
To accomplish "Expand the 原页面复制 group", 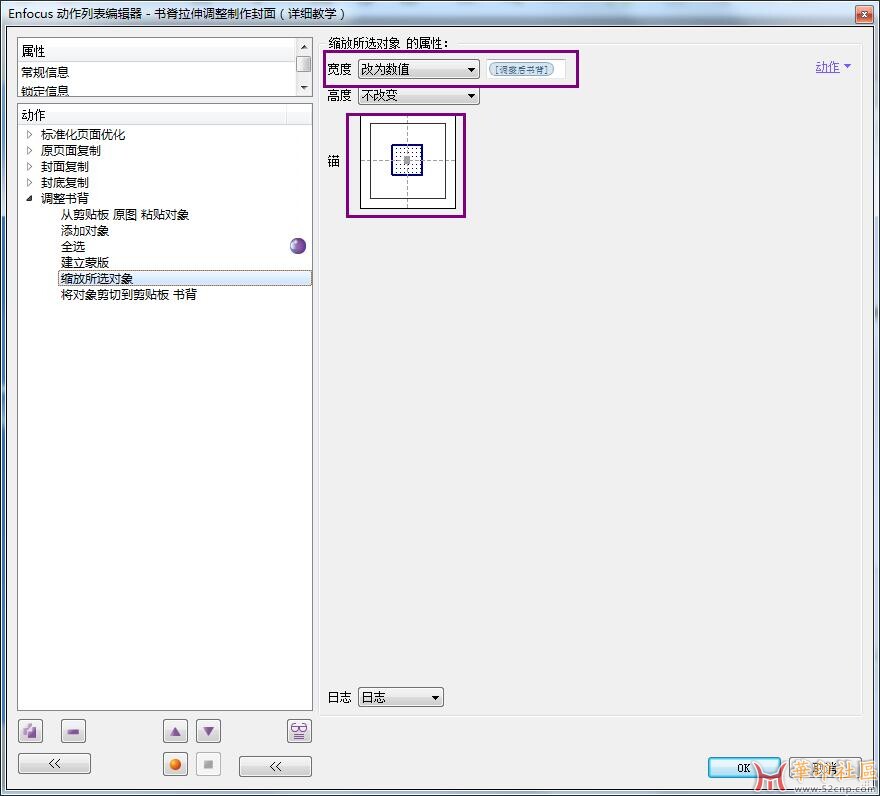I will pos(30,150).
